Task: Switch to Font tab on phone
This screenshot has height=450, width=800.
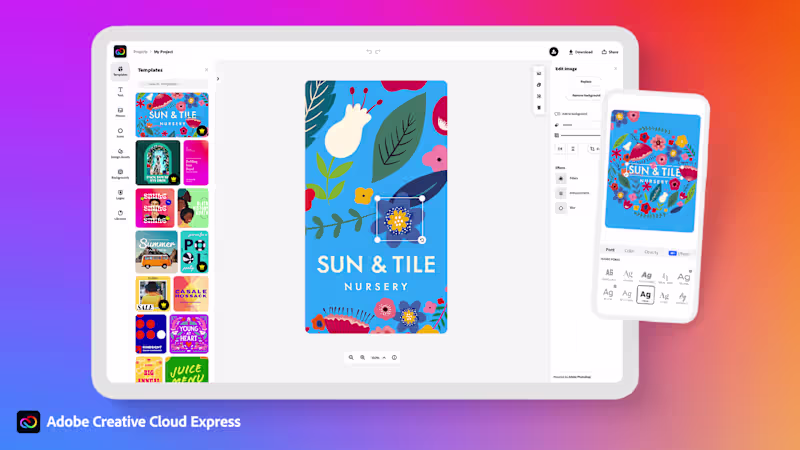Action: coord(610,250)
